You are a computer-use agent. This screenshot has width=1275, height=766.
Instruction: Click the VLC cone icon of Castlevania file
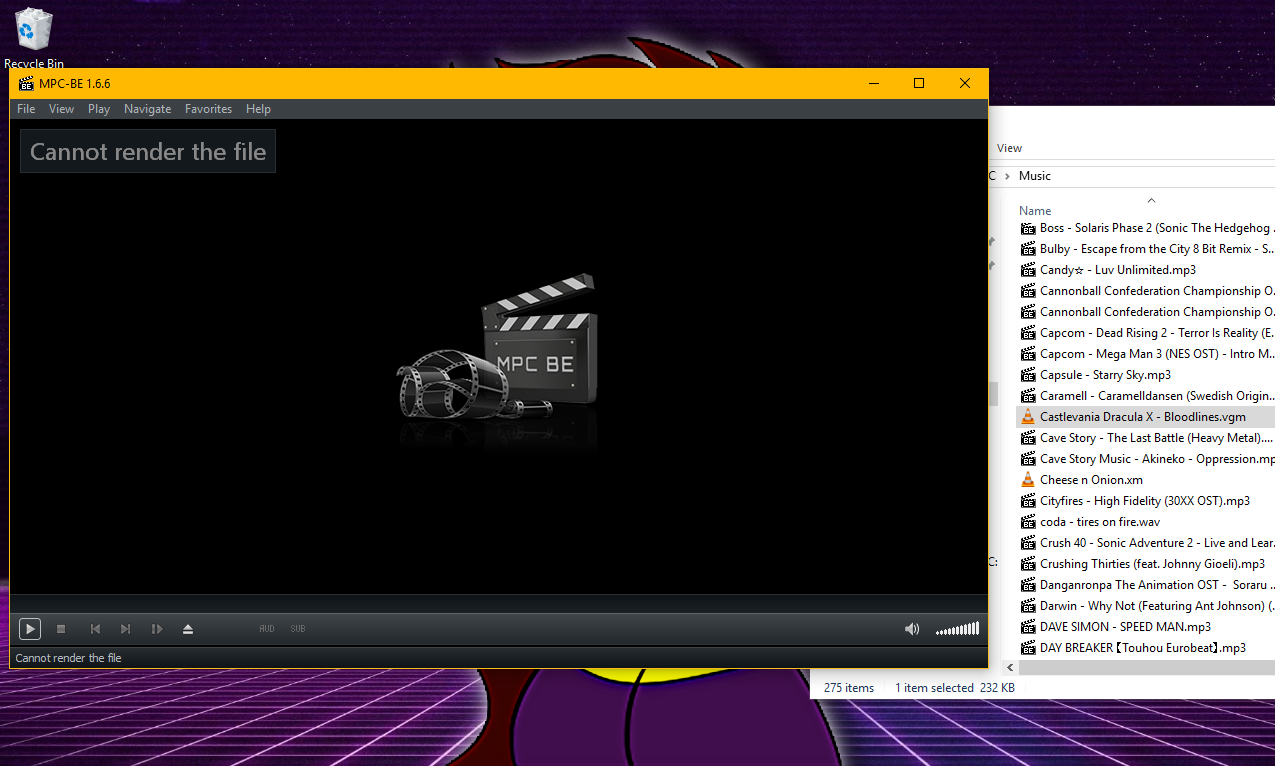[1028, 417]
